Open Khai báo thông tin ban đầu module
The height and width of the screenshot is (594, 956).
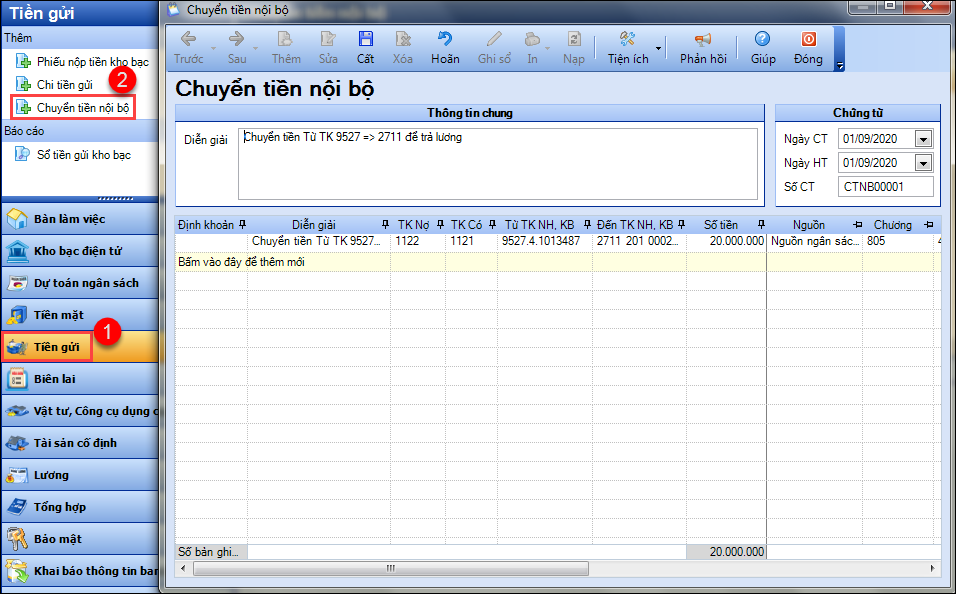(80, 571)
